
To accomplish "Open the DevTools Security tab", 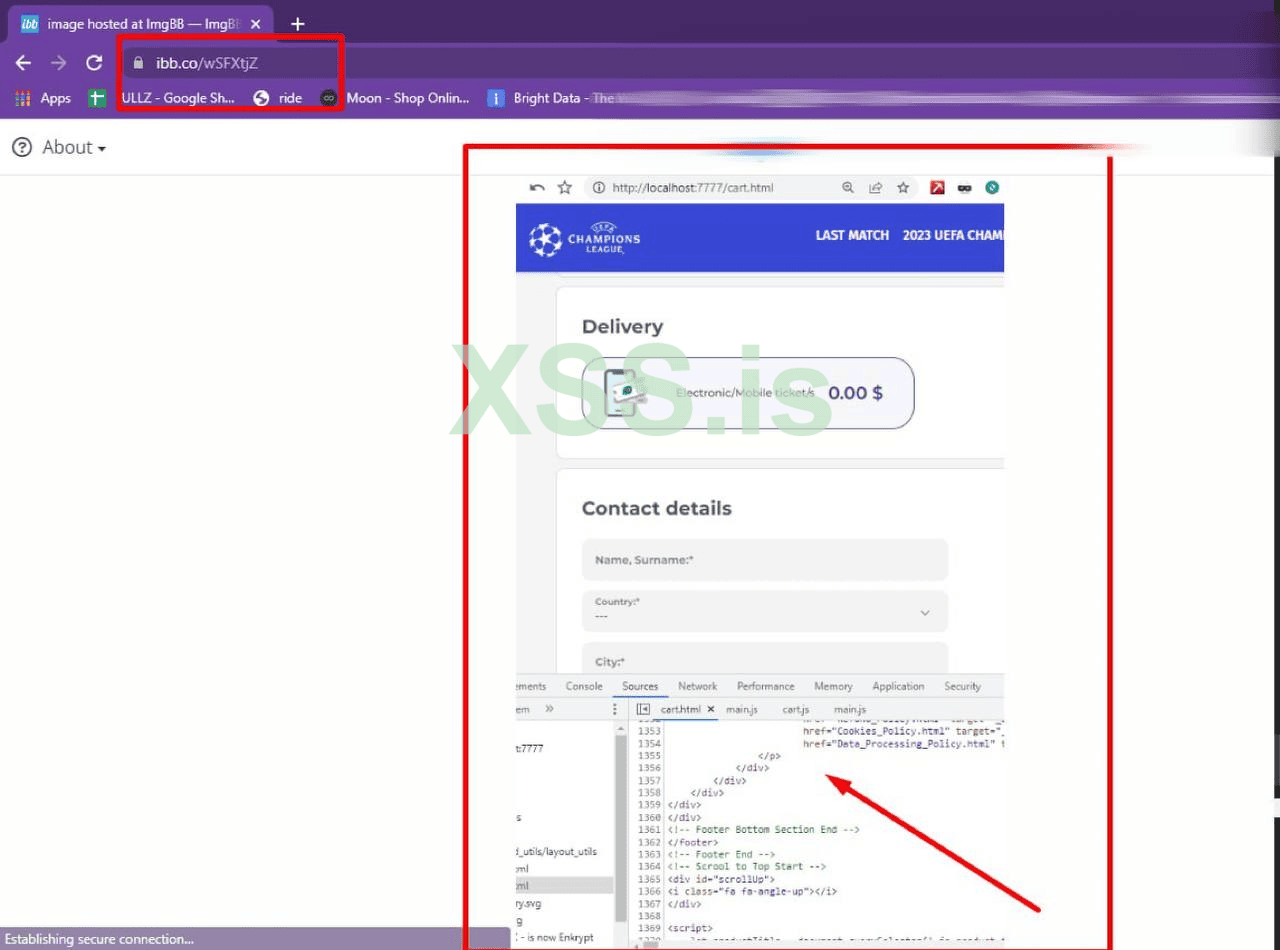I will (x=963, y=686).
